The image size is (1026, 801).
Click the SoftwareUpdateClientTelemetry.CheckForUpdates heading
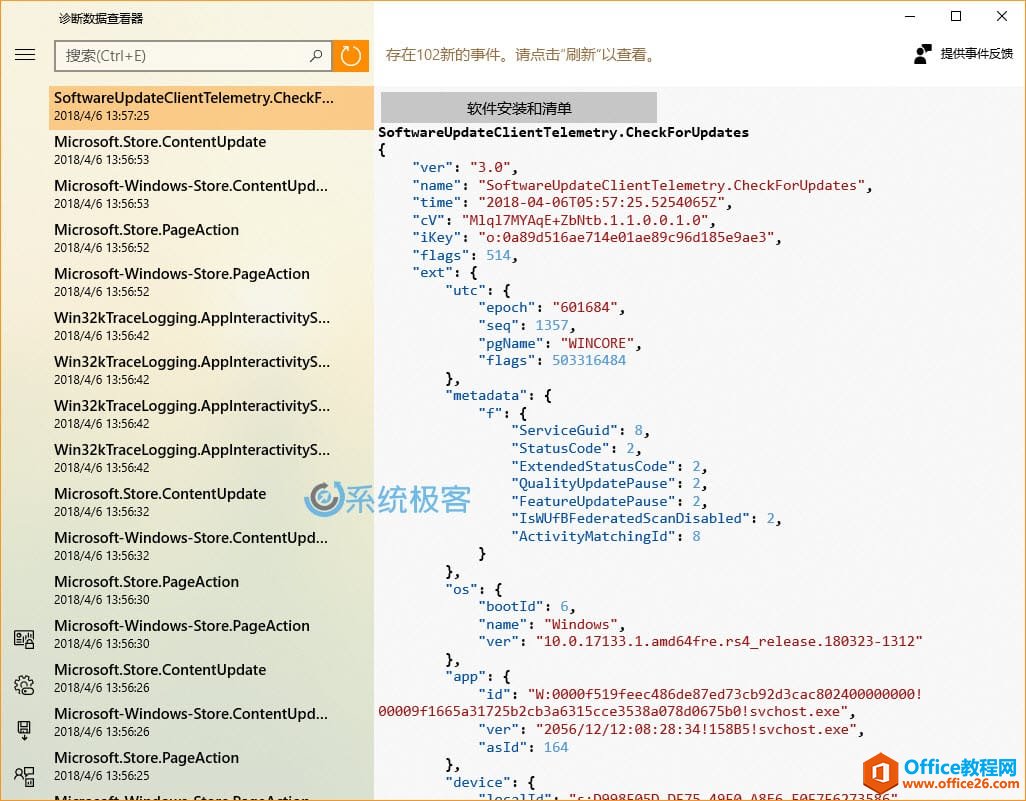[x=563, y=132]
